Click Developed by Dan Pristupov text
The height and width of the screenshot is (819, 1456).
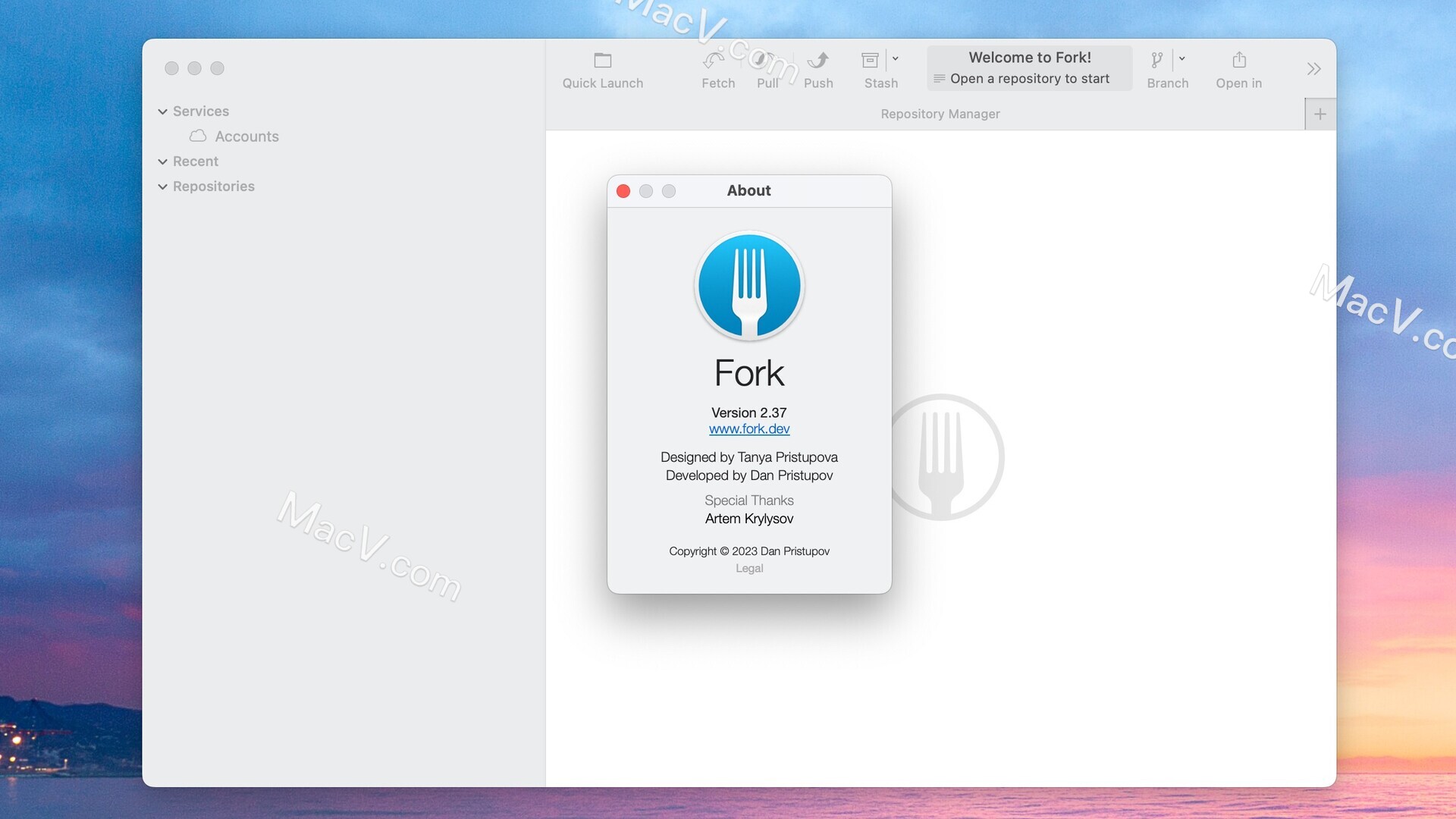[x=749, y=475]
